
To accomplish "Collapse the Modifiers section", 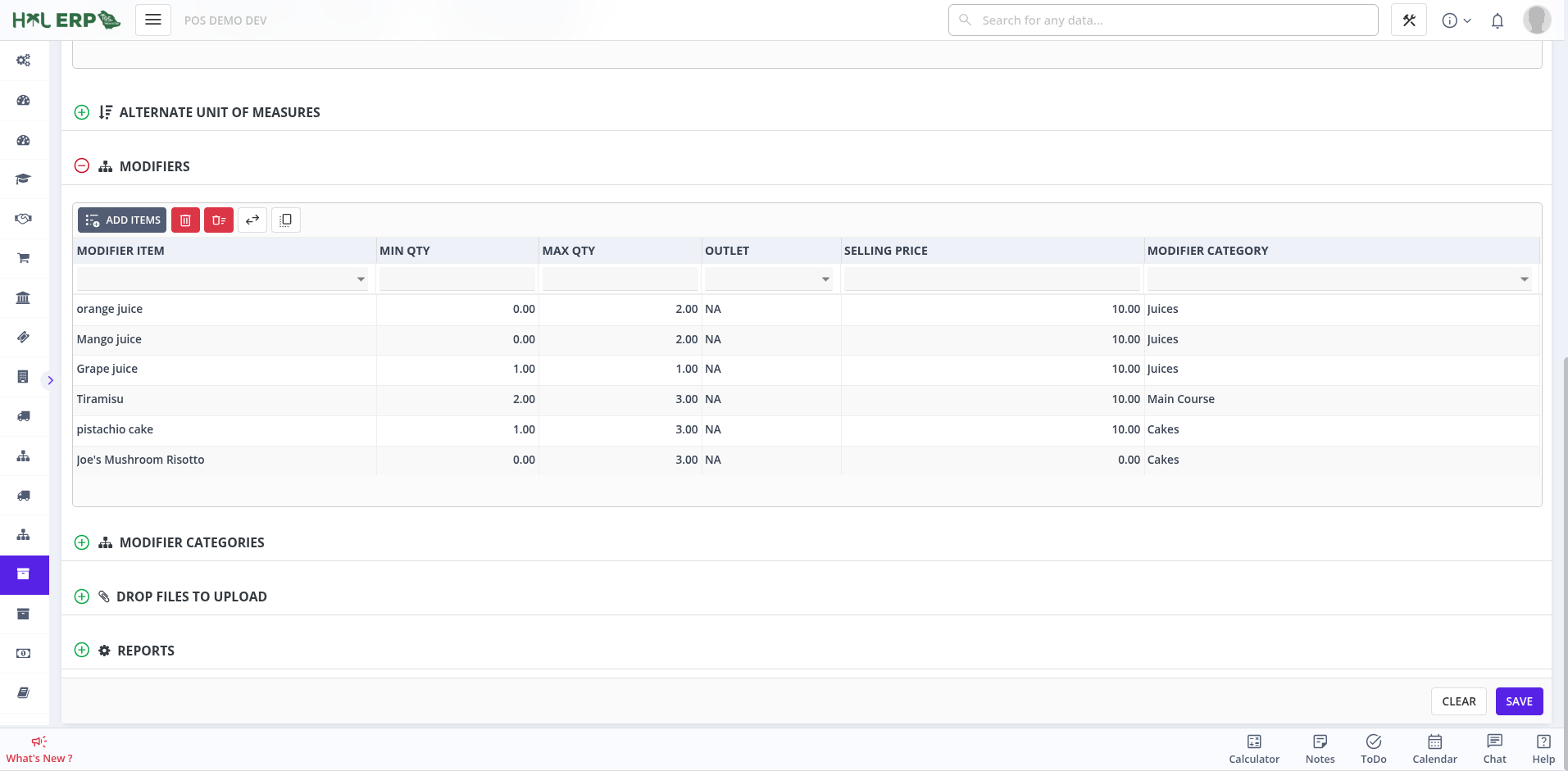I will tap(82, 166).
